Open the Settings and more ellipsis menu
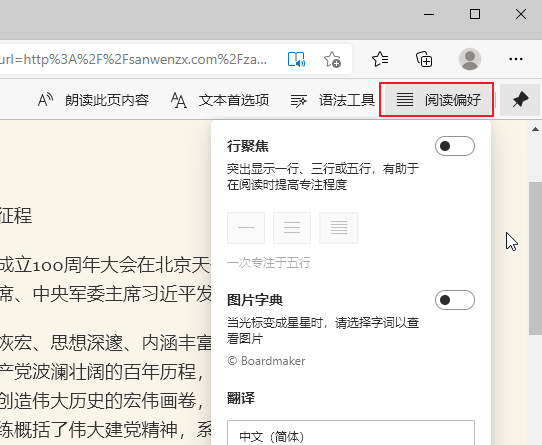The image size is (542, 445). 516,59
